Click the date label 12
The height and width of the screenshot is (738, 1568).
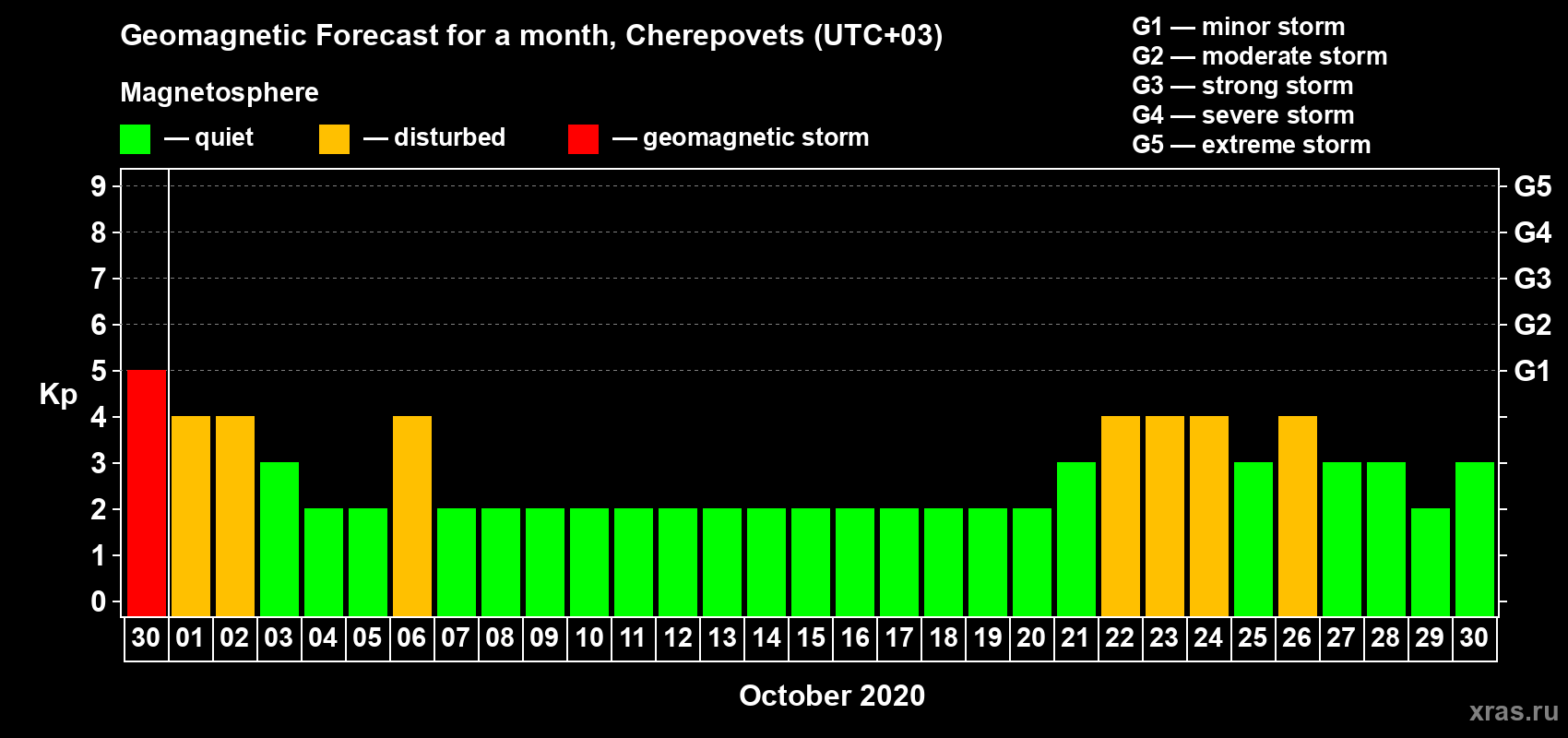[678, 637]
